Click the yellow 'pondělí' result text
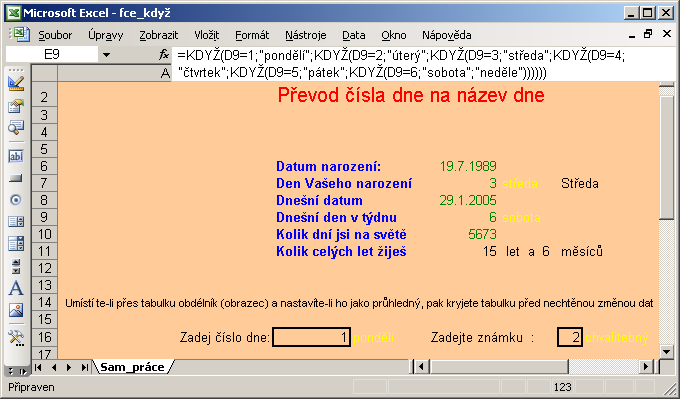The image size is (680, 399). point(373,337)
